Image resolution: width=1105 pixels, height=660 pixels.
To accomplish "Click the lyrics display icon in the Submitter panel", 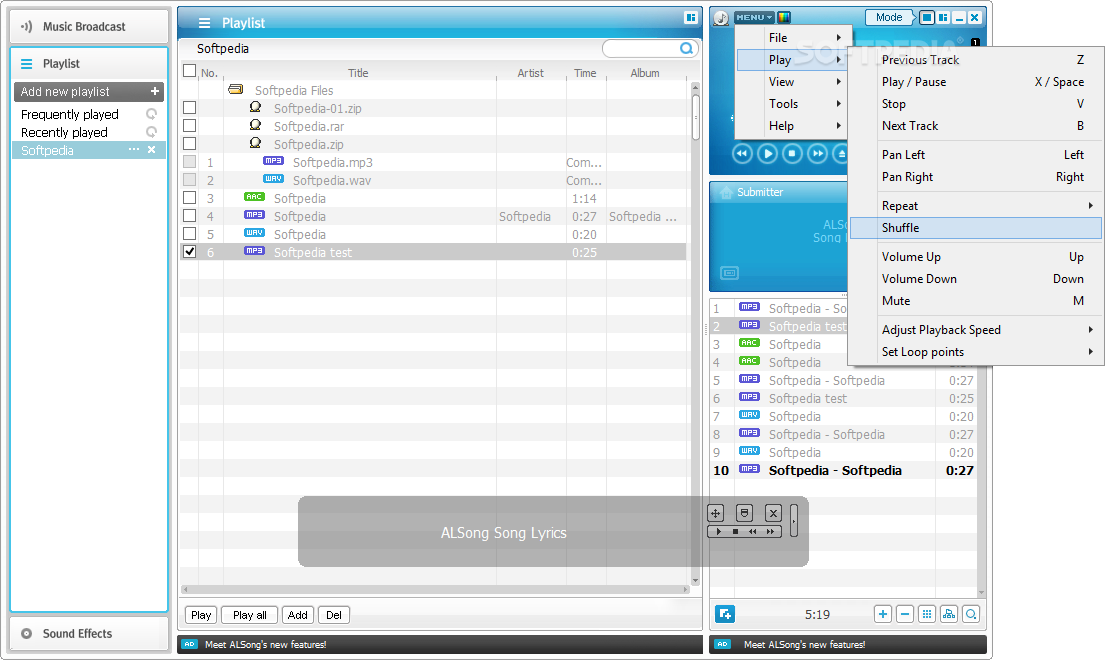I will (x=729, y=273).
